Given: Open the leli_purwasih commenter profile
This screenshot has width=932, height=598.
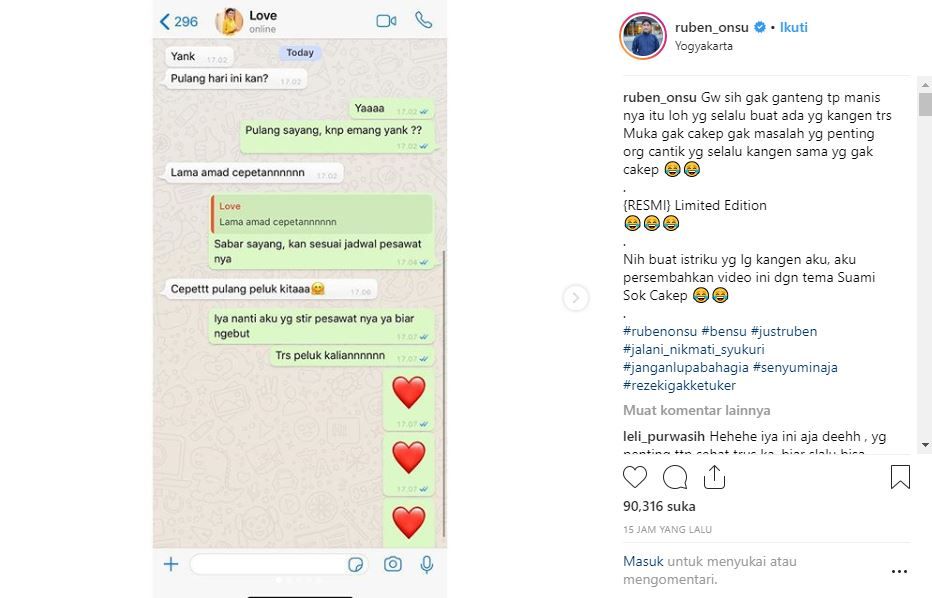Looking at the screenshot, I should 664,436.
